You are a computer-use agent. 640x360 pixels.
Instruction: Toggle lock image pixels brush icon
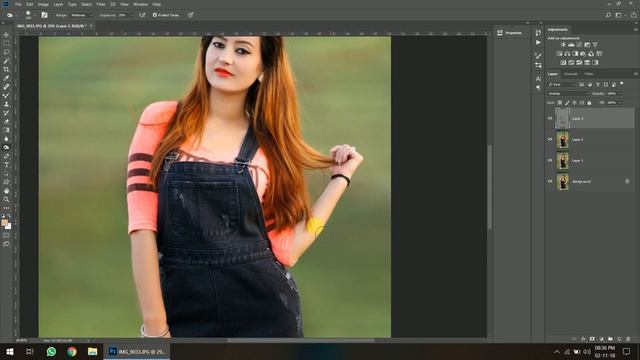567,102
